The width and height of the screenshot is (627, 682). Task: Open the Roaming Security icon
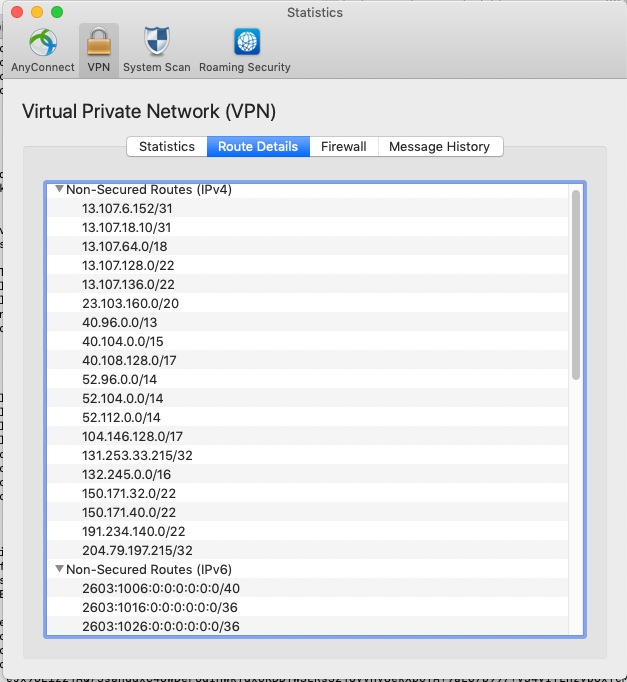click(245, 43)
